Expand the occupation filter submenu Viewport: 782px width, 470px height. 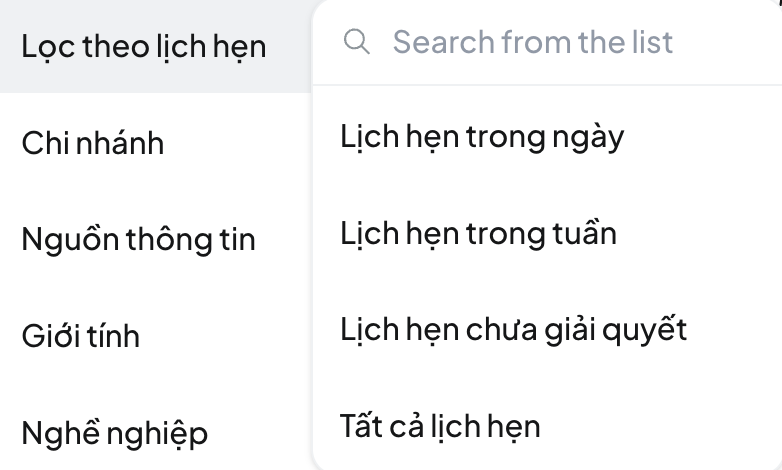pos(115,433)
